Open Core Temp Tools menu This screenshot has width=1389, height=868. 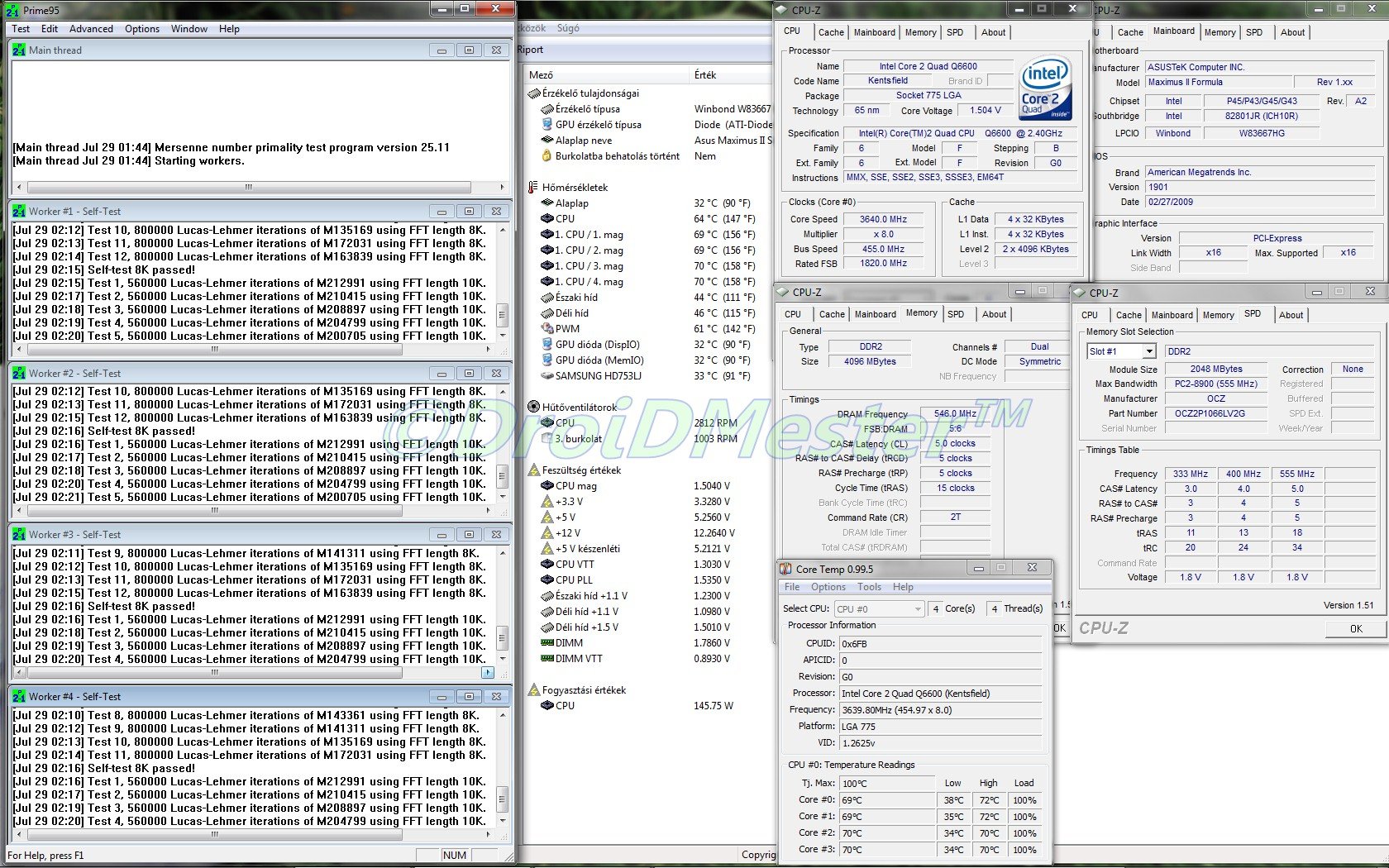point(869,587)
